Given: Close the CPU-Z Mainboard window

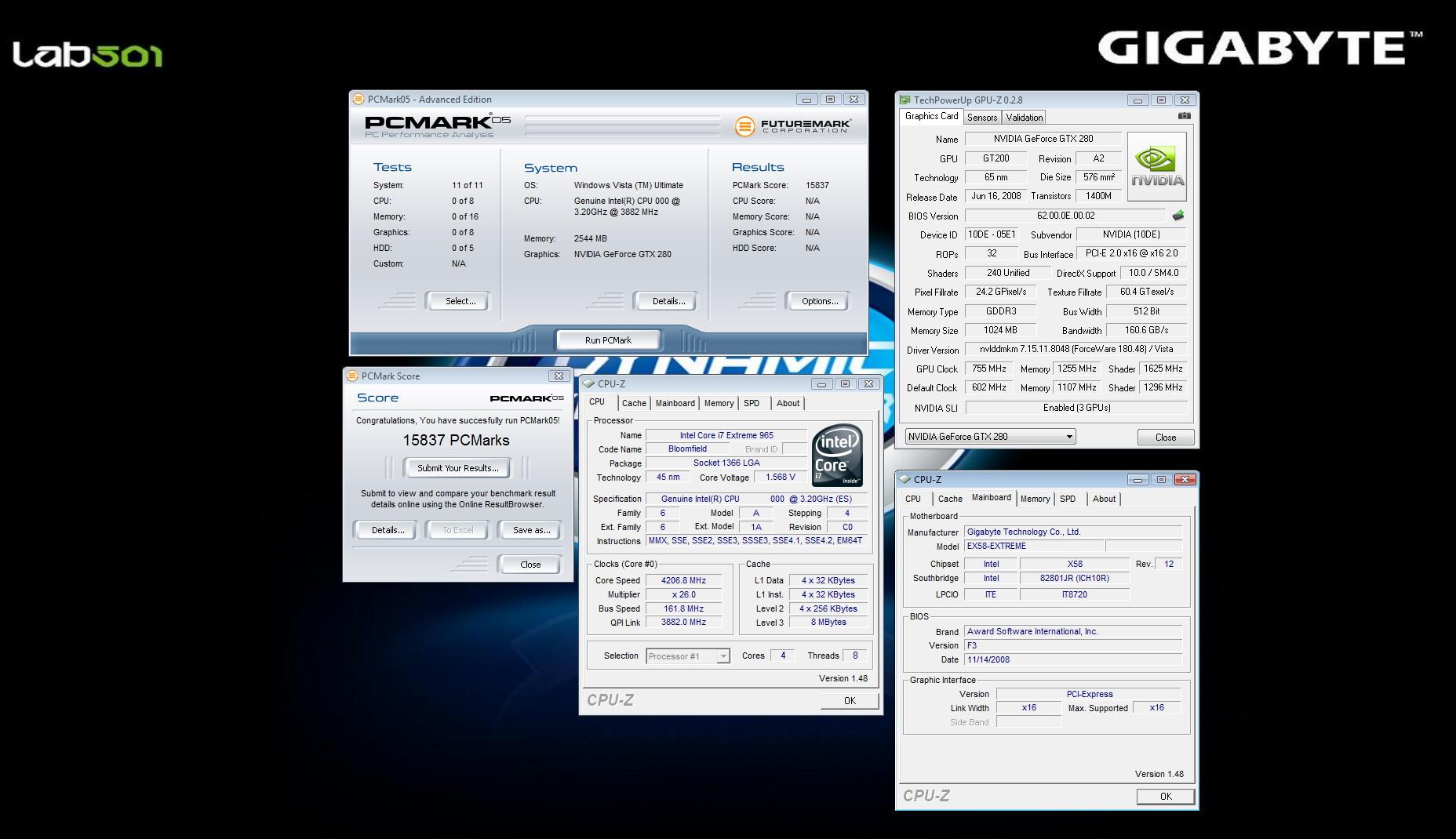Looking at the screenshot, I should (x=1185, y=480).
